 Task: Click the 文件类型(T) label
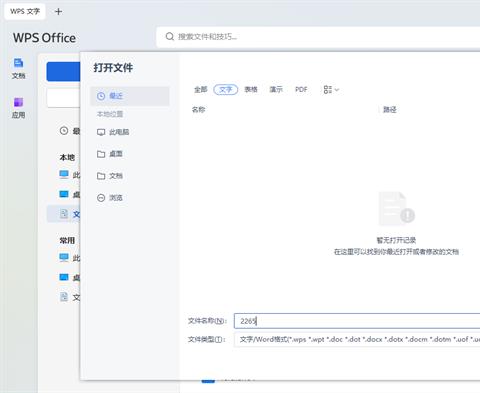click(207, 339)
